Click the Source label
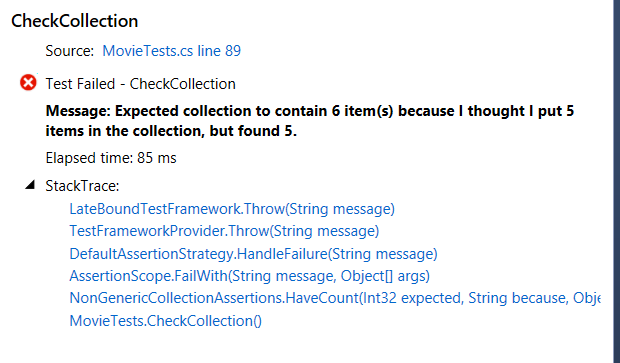Viewport: 620px width, 363px height. 70,51
